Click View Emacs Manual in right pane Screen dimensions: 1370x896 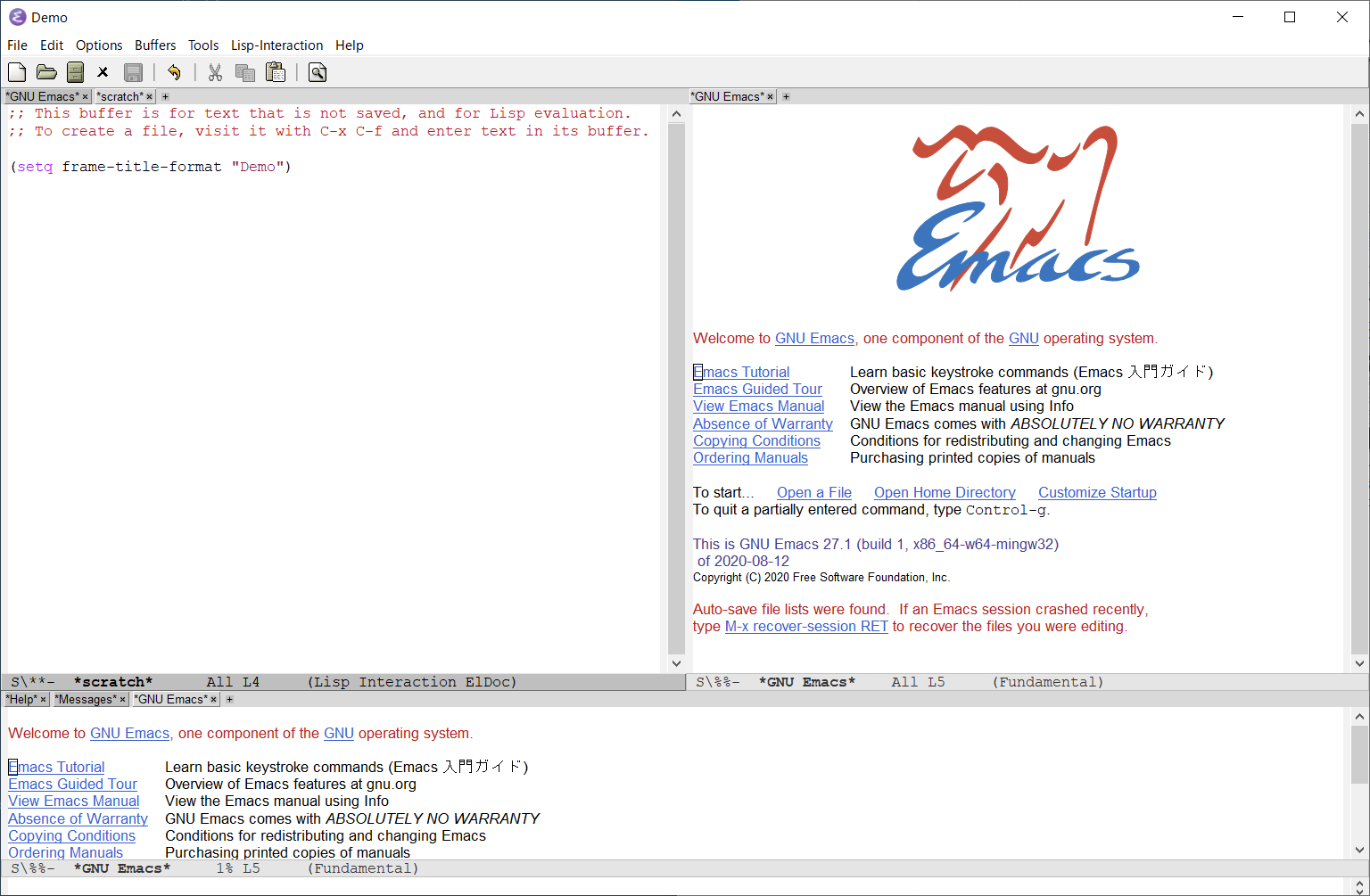pos(758,407)
